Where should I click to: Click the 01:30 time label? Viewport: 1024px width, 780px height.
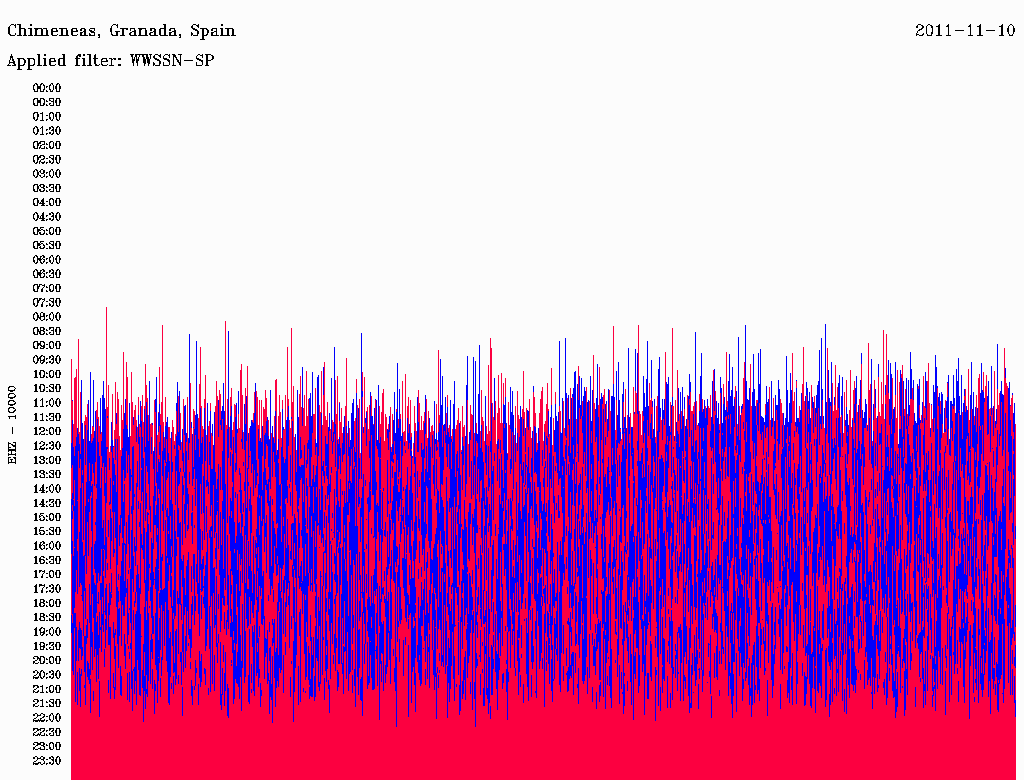[x=47, y=131]
